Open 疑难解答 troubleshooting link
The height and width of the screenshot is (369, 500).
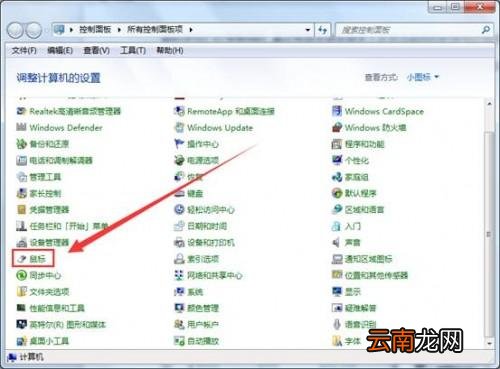361,308
